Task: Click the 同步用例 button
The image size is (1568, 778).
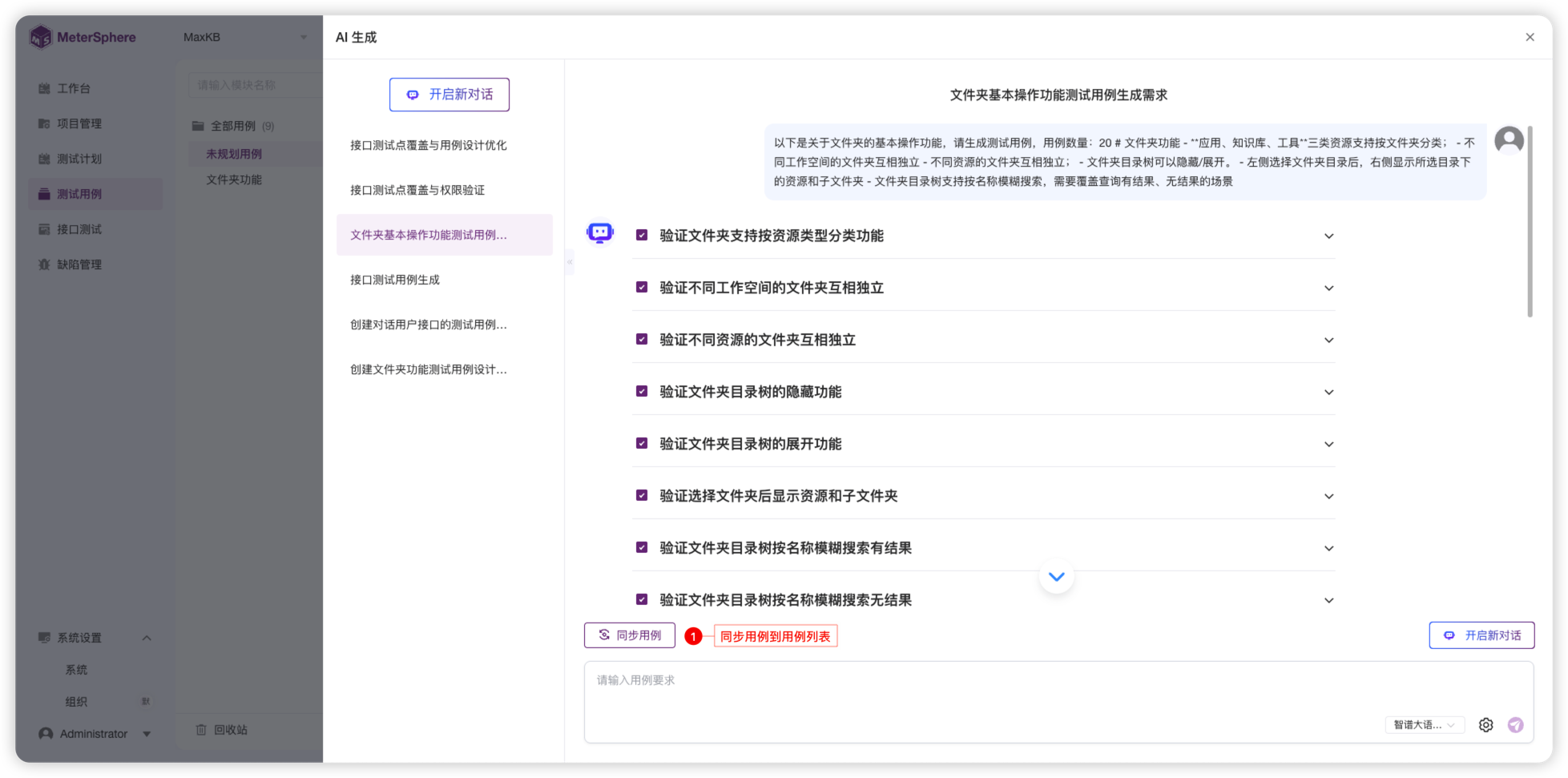Action: [630, 635]
